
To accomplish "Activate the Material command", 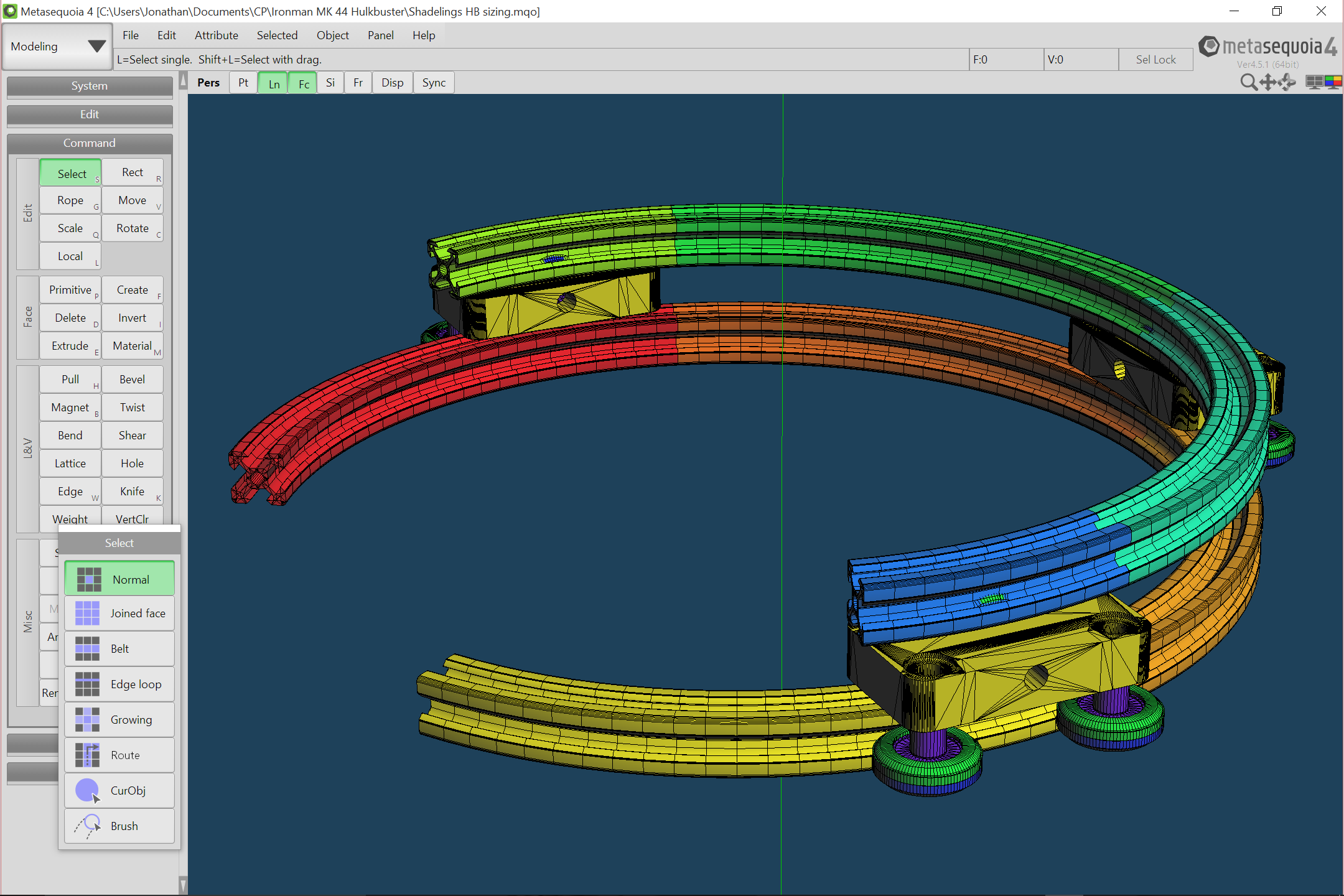I will click(x=133, y=346).
